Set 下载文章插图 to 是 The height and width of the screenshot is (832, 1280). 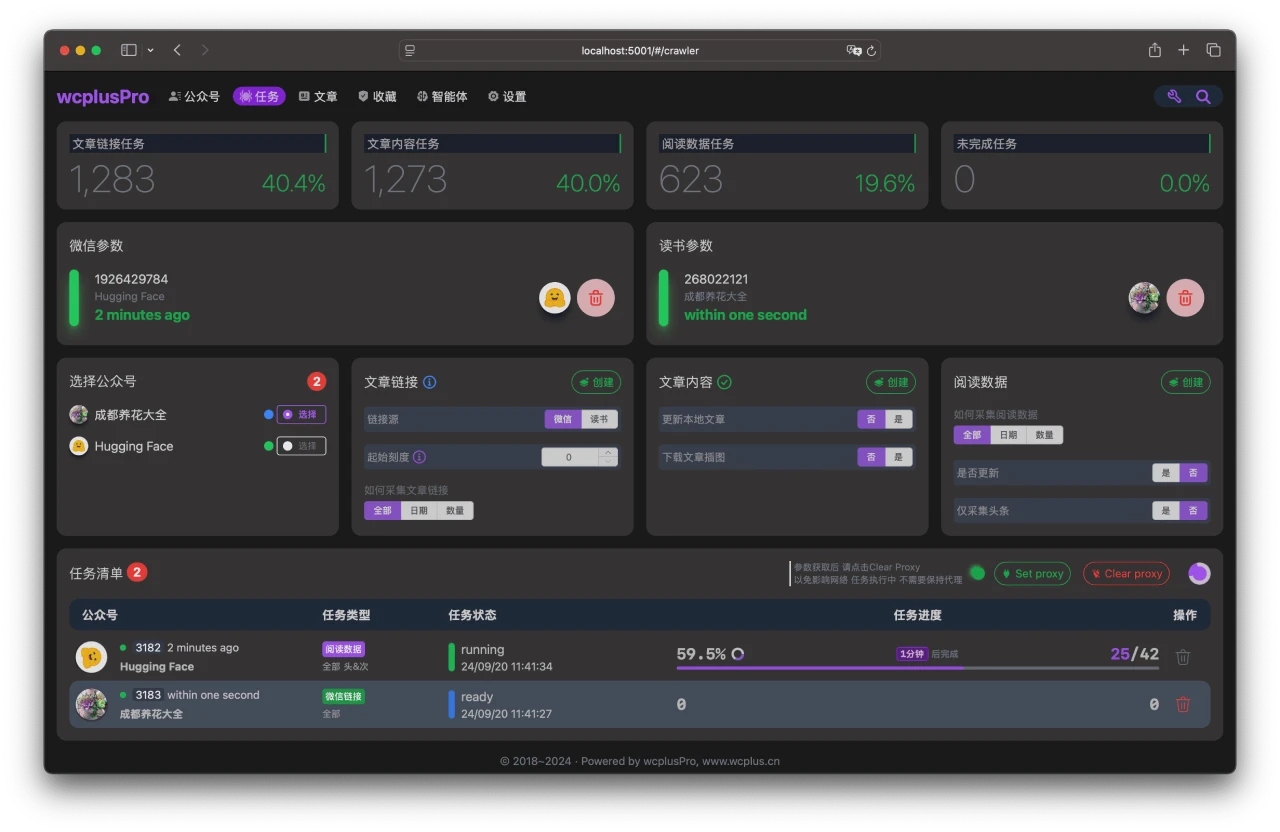click(898, 457)
